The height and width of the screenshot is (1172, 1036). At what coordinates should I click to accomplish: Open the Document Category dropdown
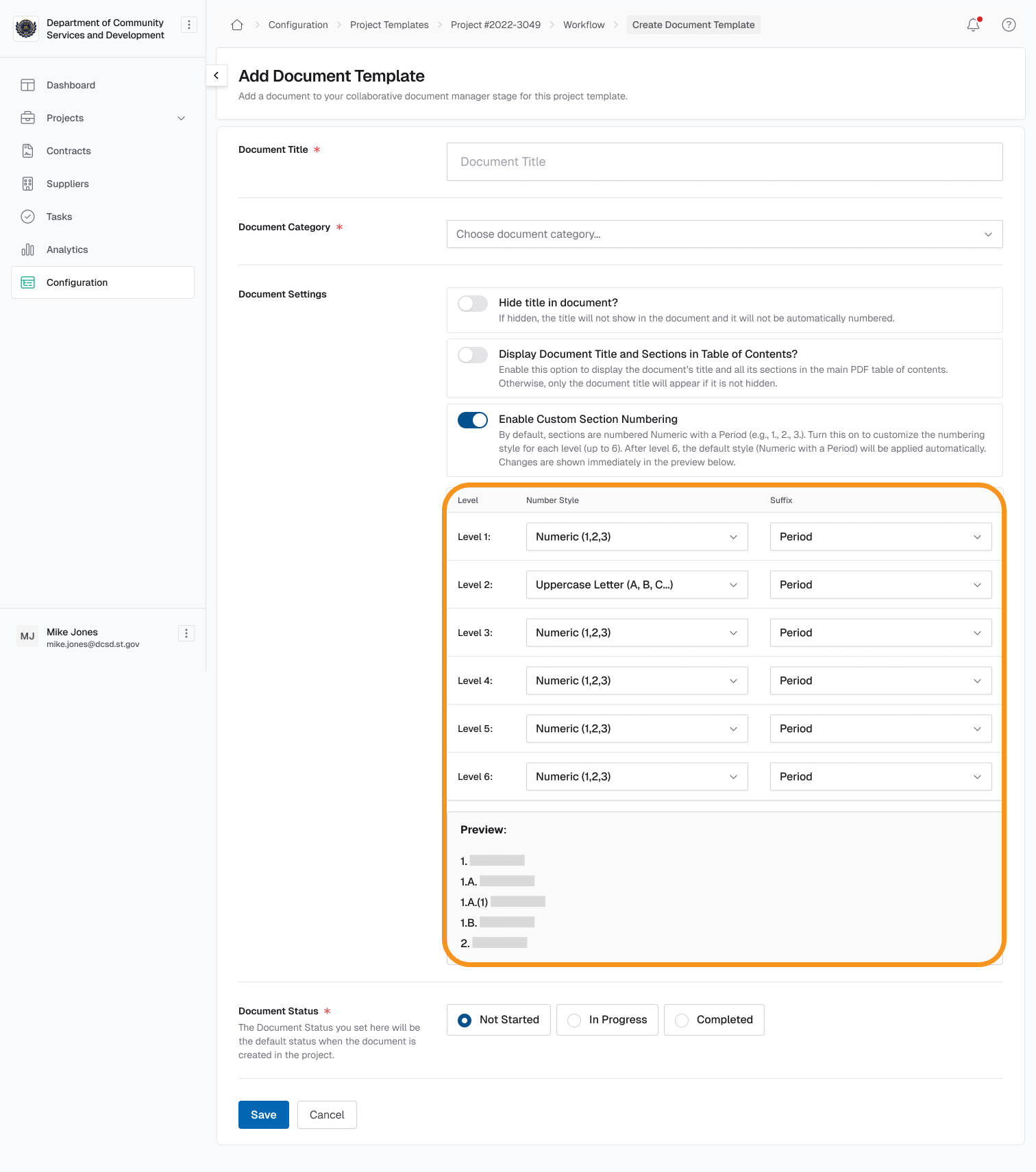click(724, 234)
